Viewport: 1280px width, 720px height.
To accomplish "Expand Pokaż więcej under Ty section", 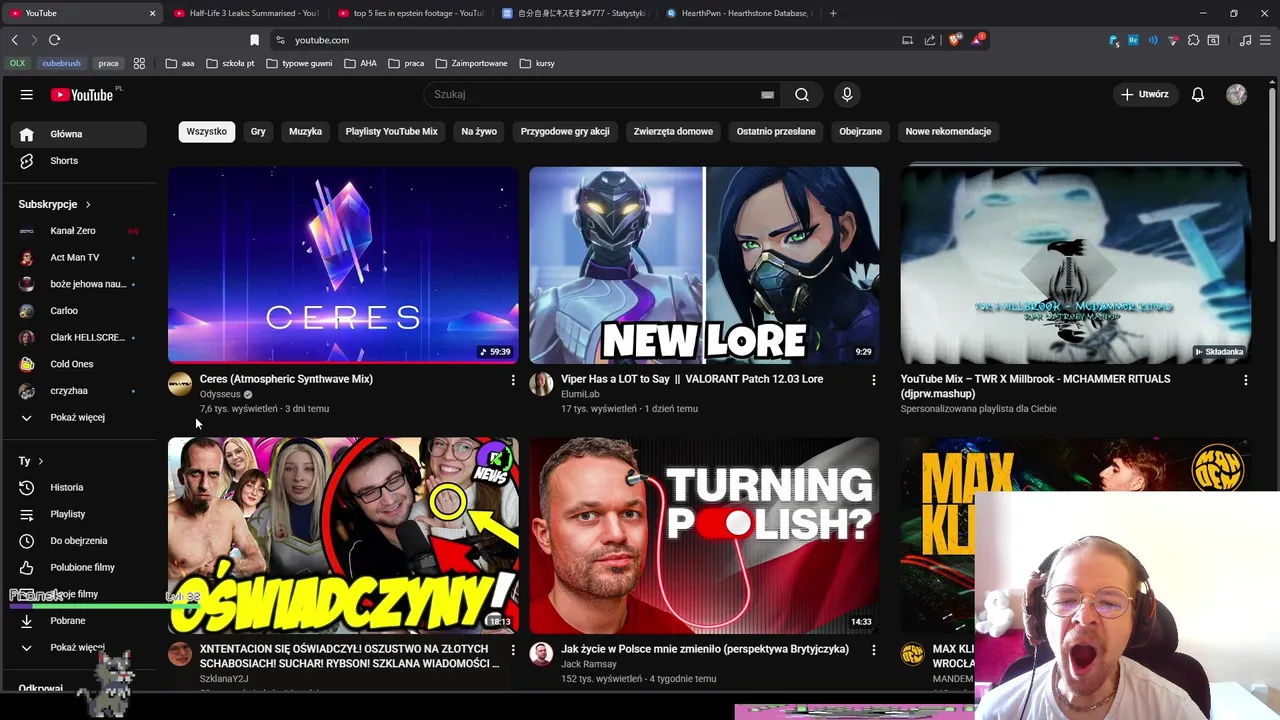I will (x=78, y=648).
